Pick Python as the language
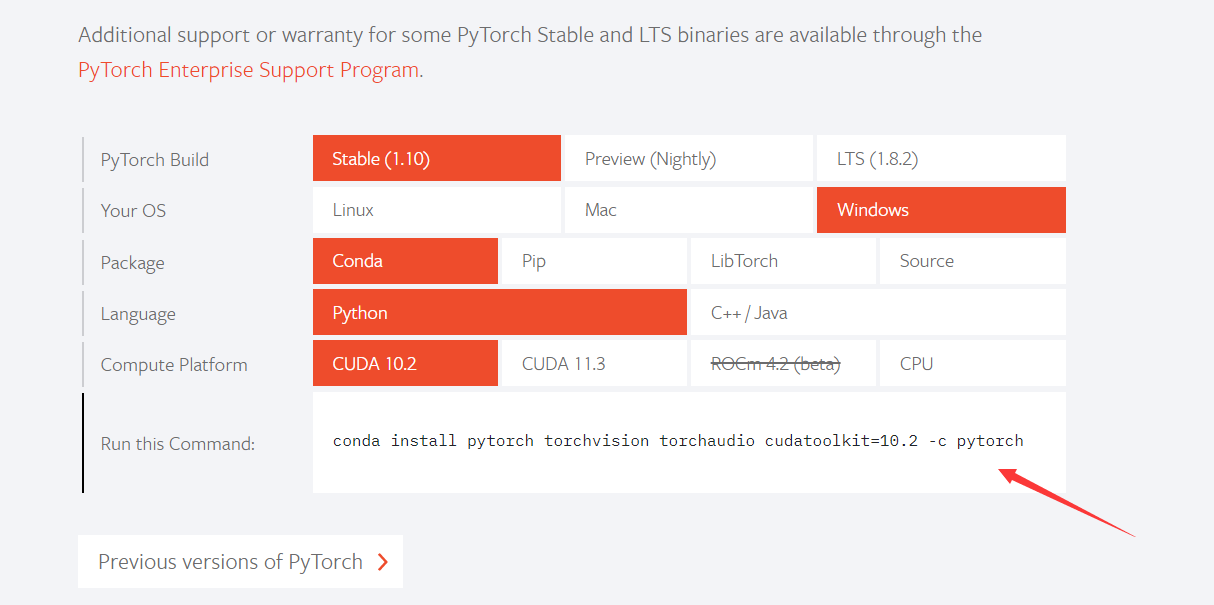The width and height of the screenshot is (1214, 605). [500, 312]
